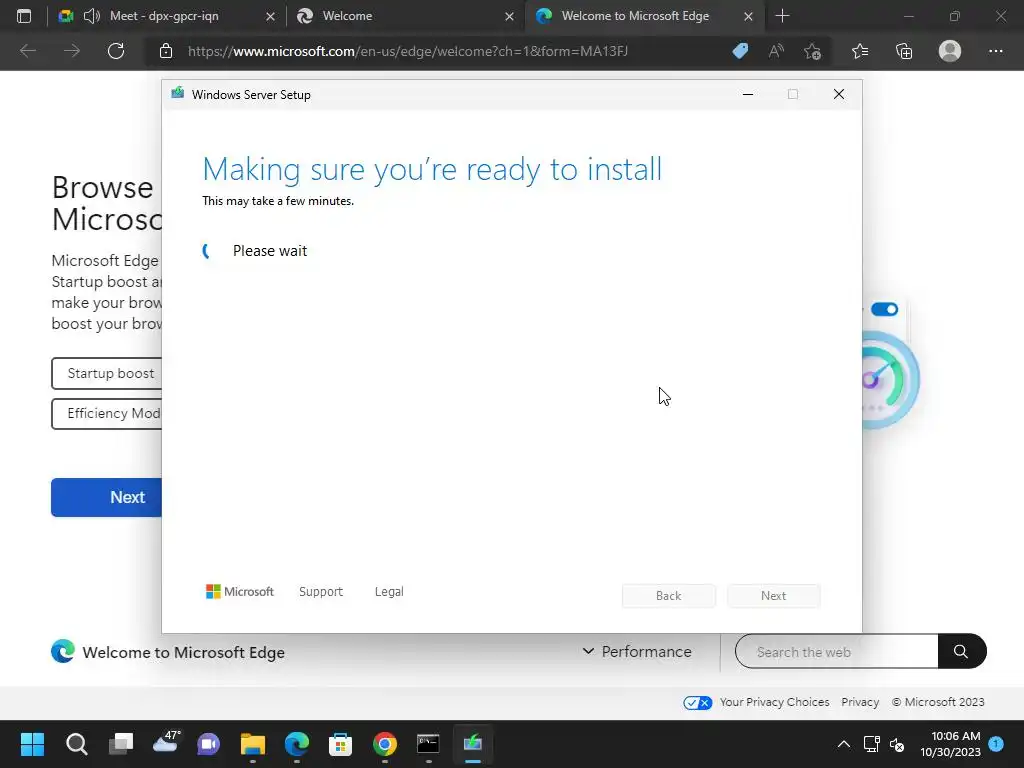Toggle the blue switch on Edge page
This screenshot has height=768, width=1024.
(x=884, y=310)
